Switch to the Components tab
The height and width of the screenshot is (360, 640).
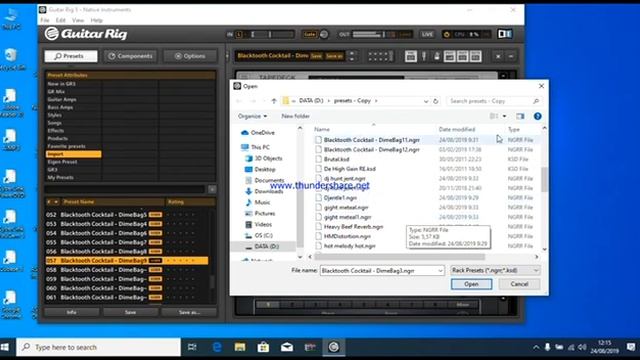(131, 56)
